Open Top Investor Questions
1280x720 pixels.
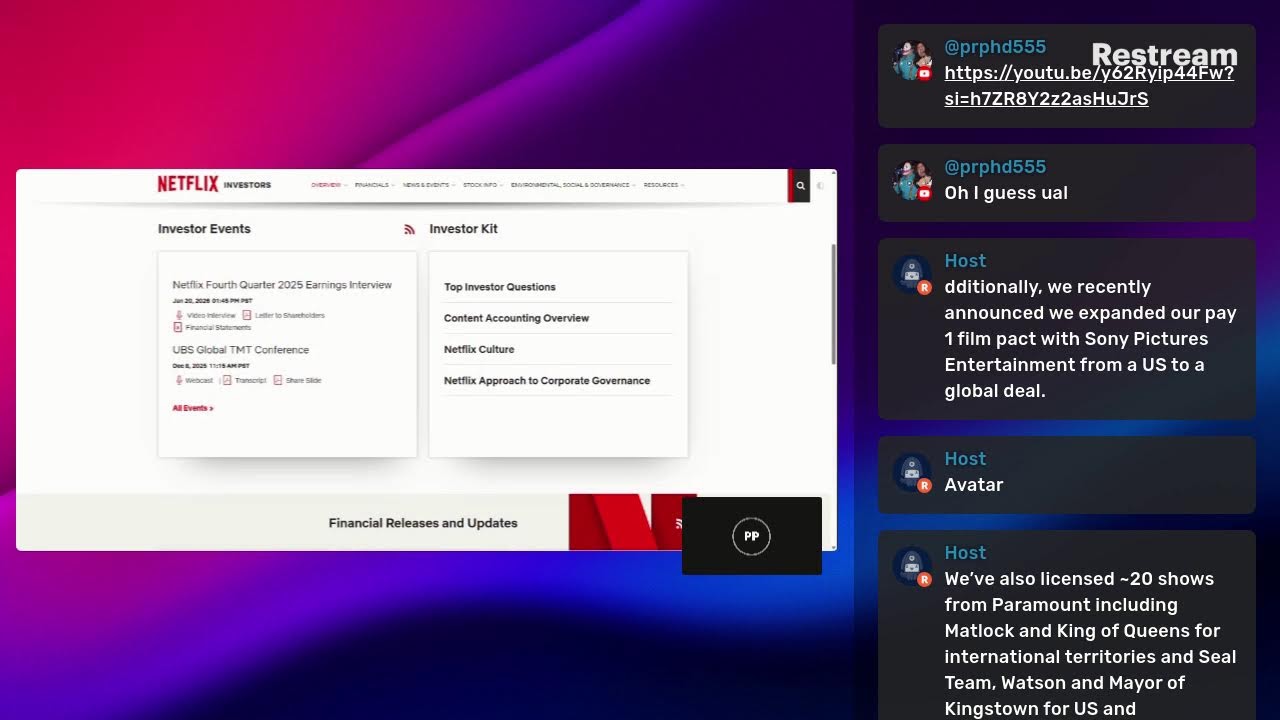500,287
